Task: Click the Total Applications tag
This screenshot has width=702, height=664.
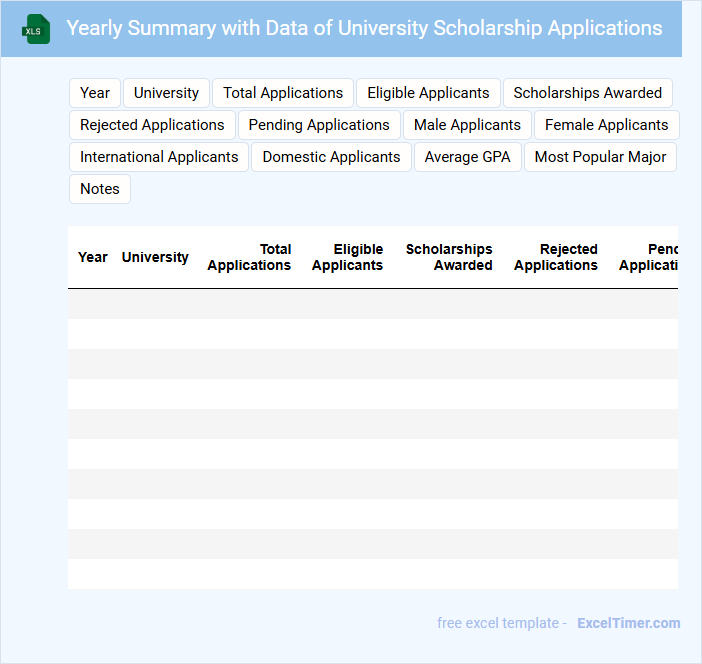Action: click(x=282, y=93)
